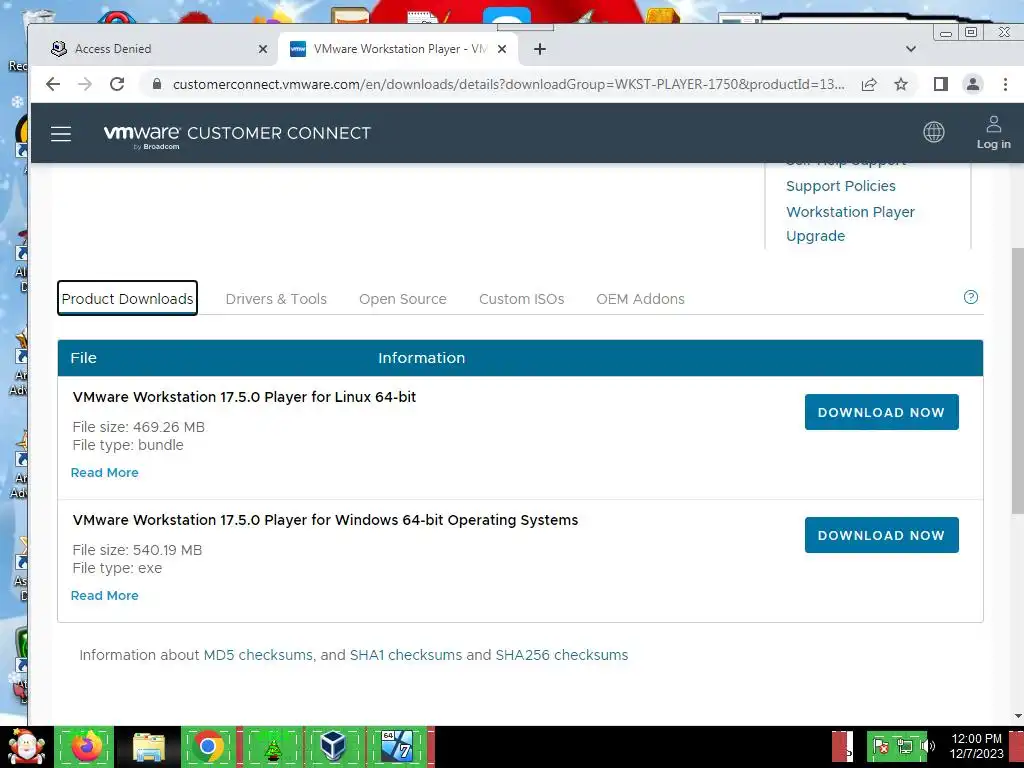The width and height of the screenshot is (1024, 768).
Task: Open the MD5 checksums link
Action: 258,655
